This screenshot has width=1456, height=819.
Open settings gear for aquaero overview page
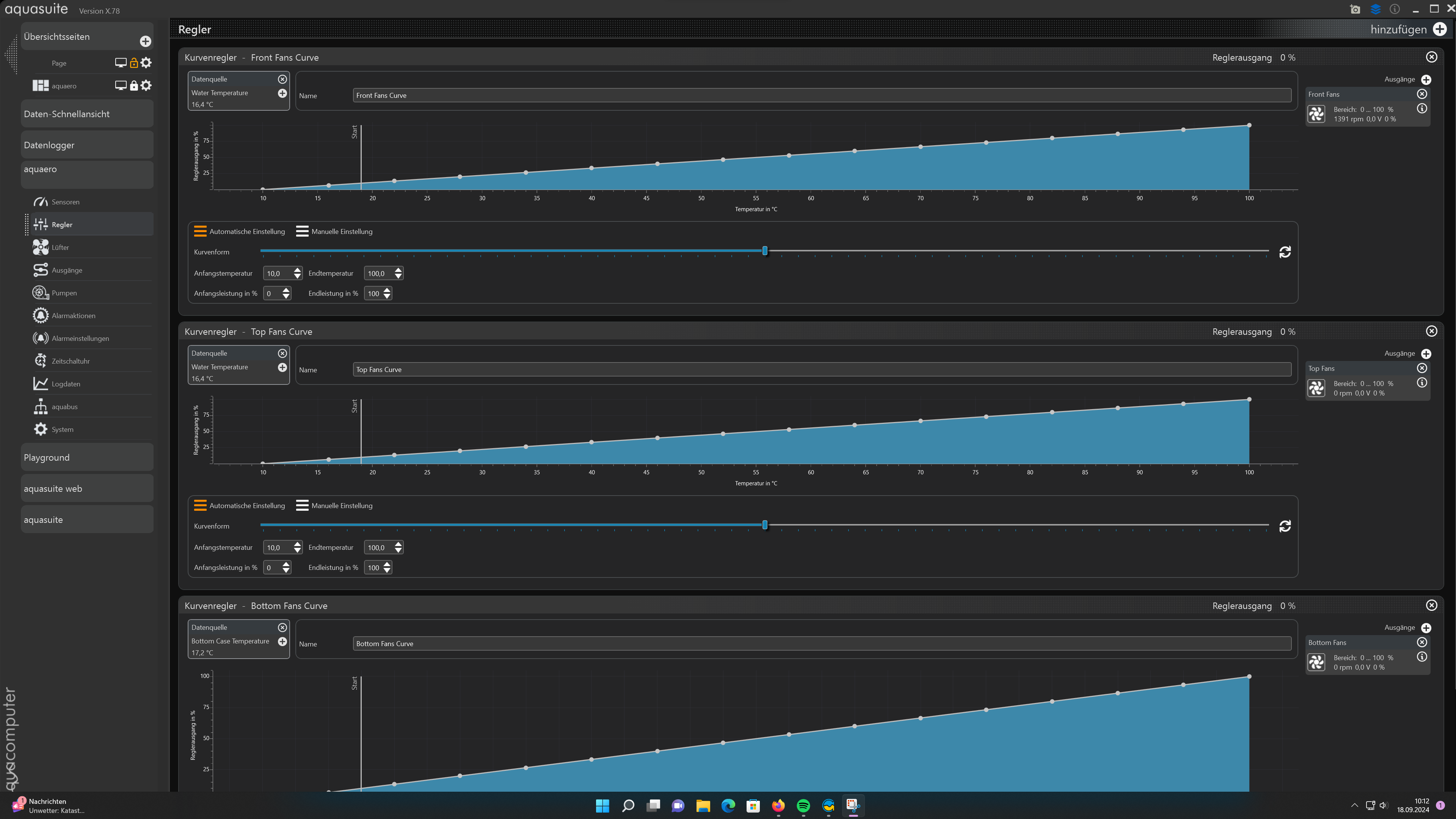(146, 85)
